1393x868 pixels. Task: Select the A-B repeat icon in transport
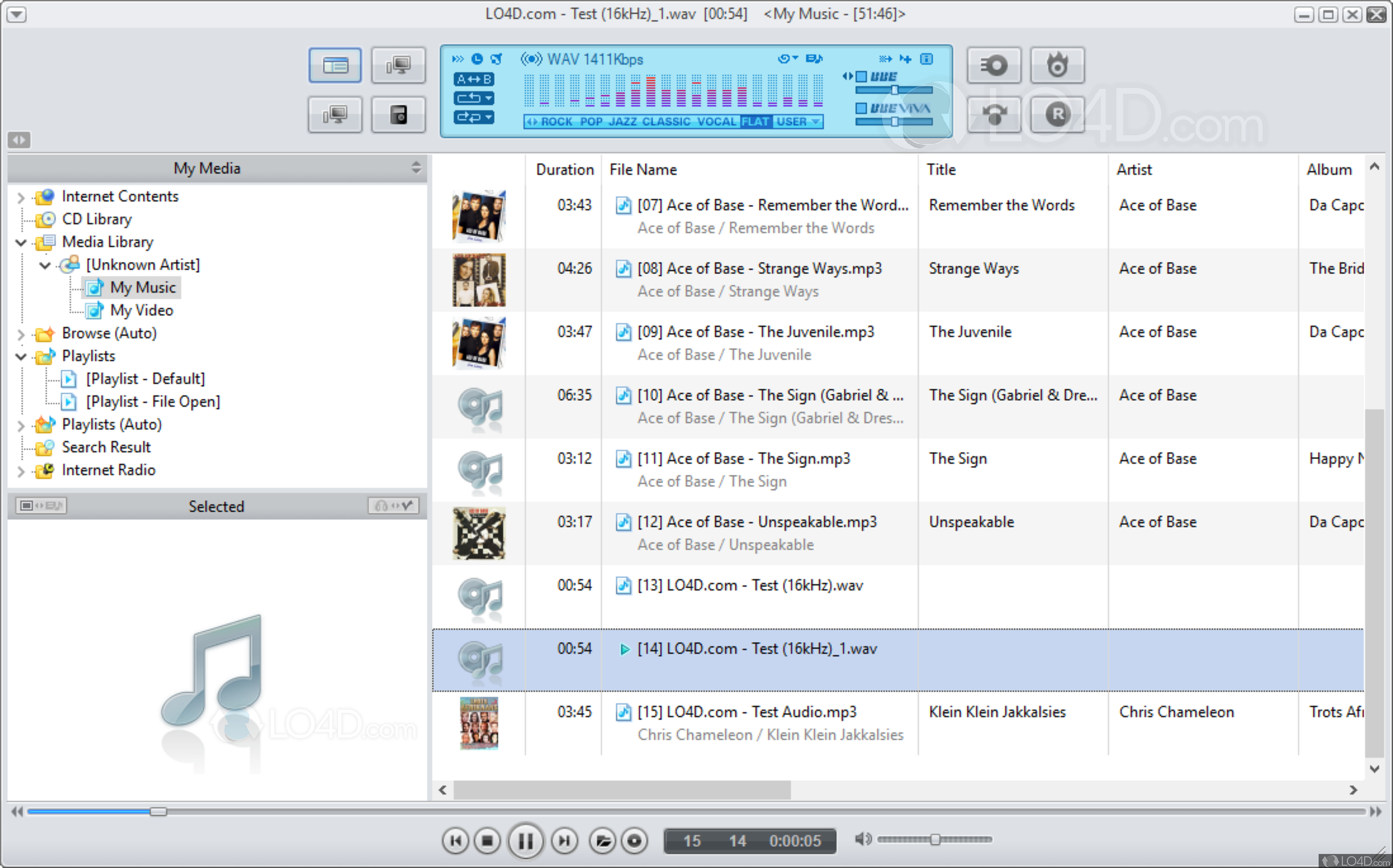(473, 79)
